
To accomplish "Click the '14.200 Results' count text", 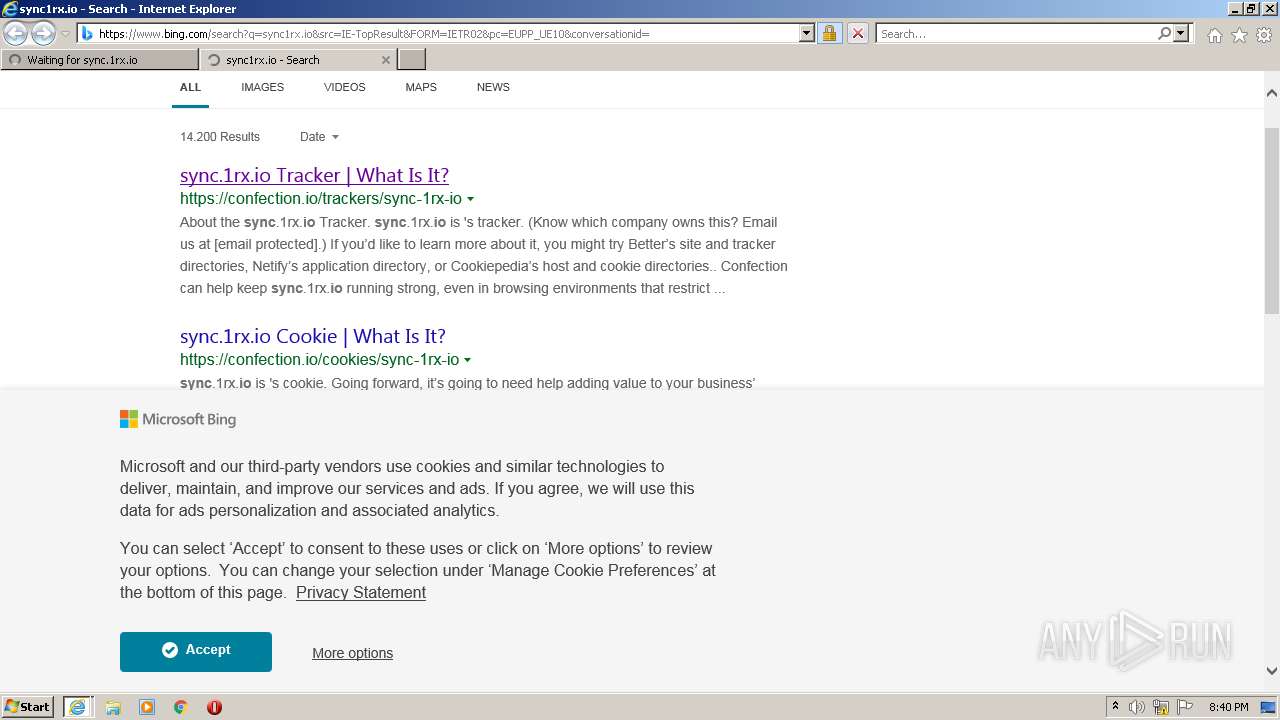I will (x=220, y=137).
